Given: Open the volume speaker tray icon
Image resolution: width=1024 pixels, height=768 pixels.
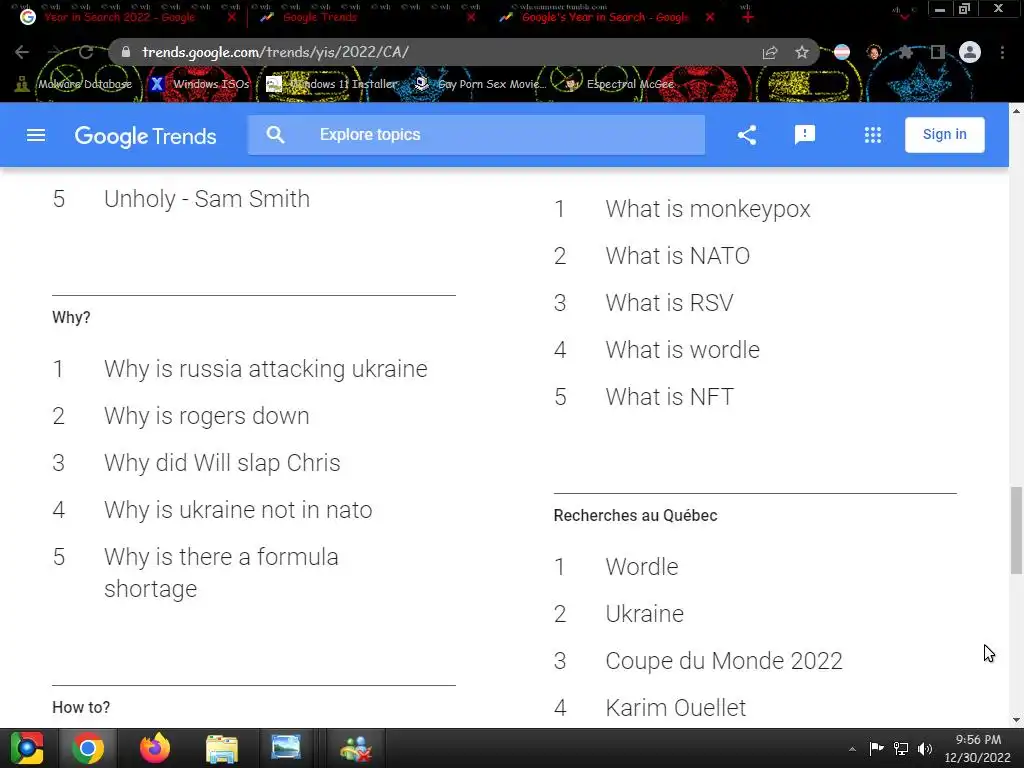Looking at the screenshot, I should tap(925, 748).
